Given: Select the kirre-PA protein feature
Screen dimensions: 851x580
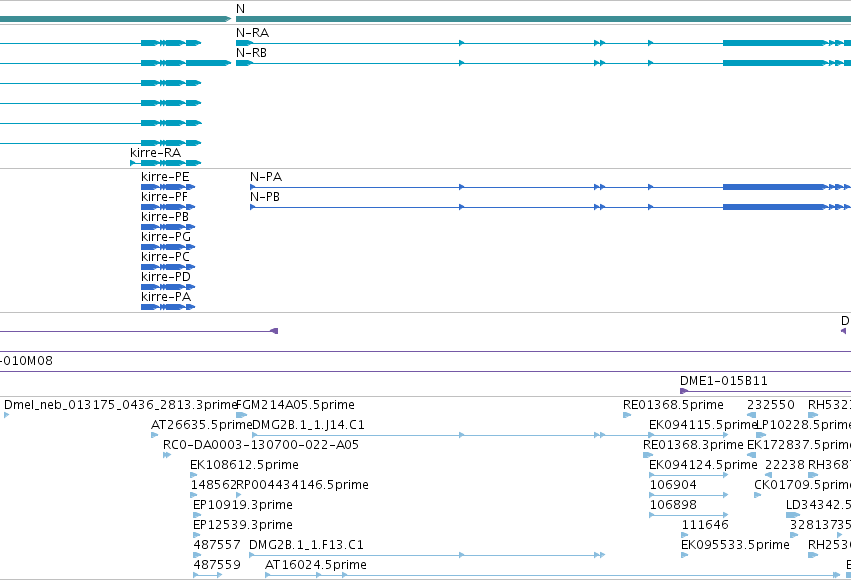Looking at the screenshot, I should click(168, 307).
